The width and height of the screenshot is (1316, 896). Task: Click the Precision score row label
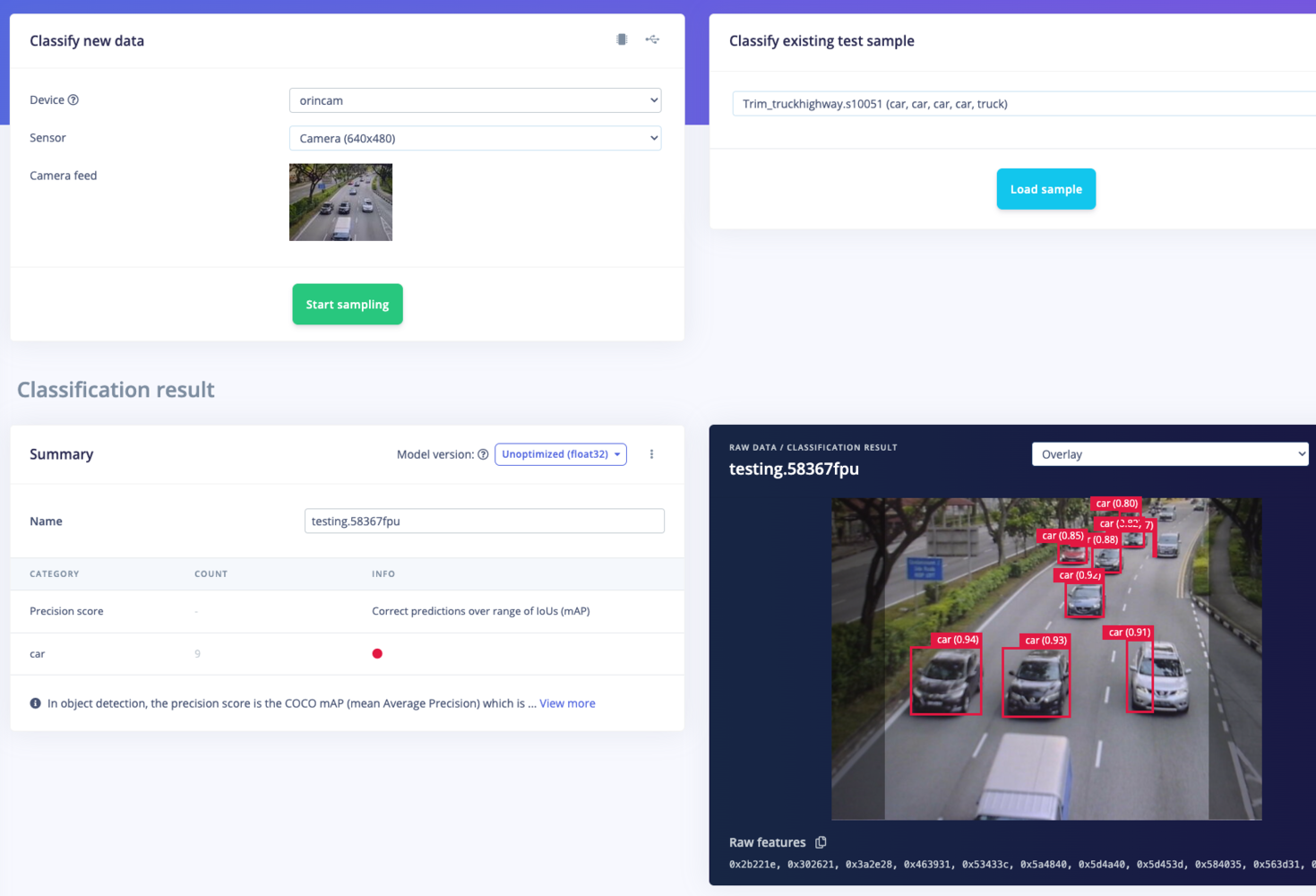[x=66, y=611]
